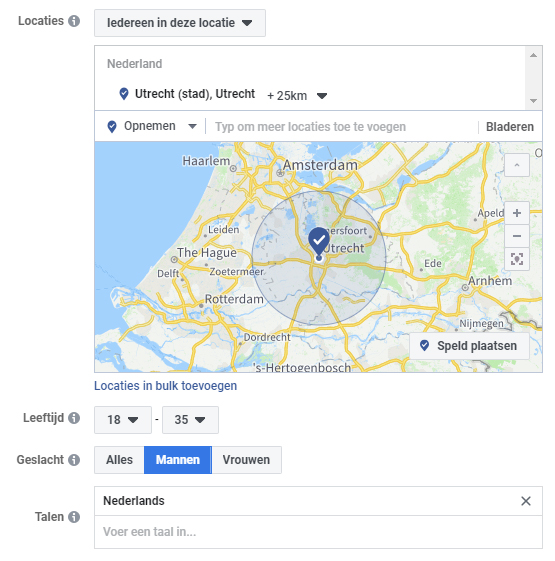Click 's-Hertogenbosch label on the map

click(302, 367)
